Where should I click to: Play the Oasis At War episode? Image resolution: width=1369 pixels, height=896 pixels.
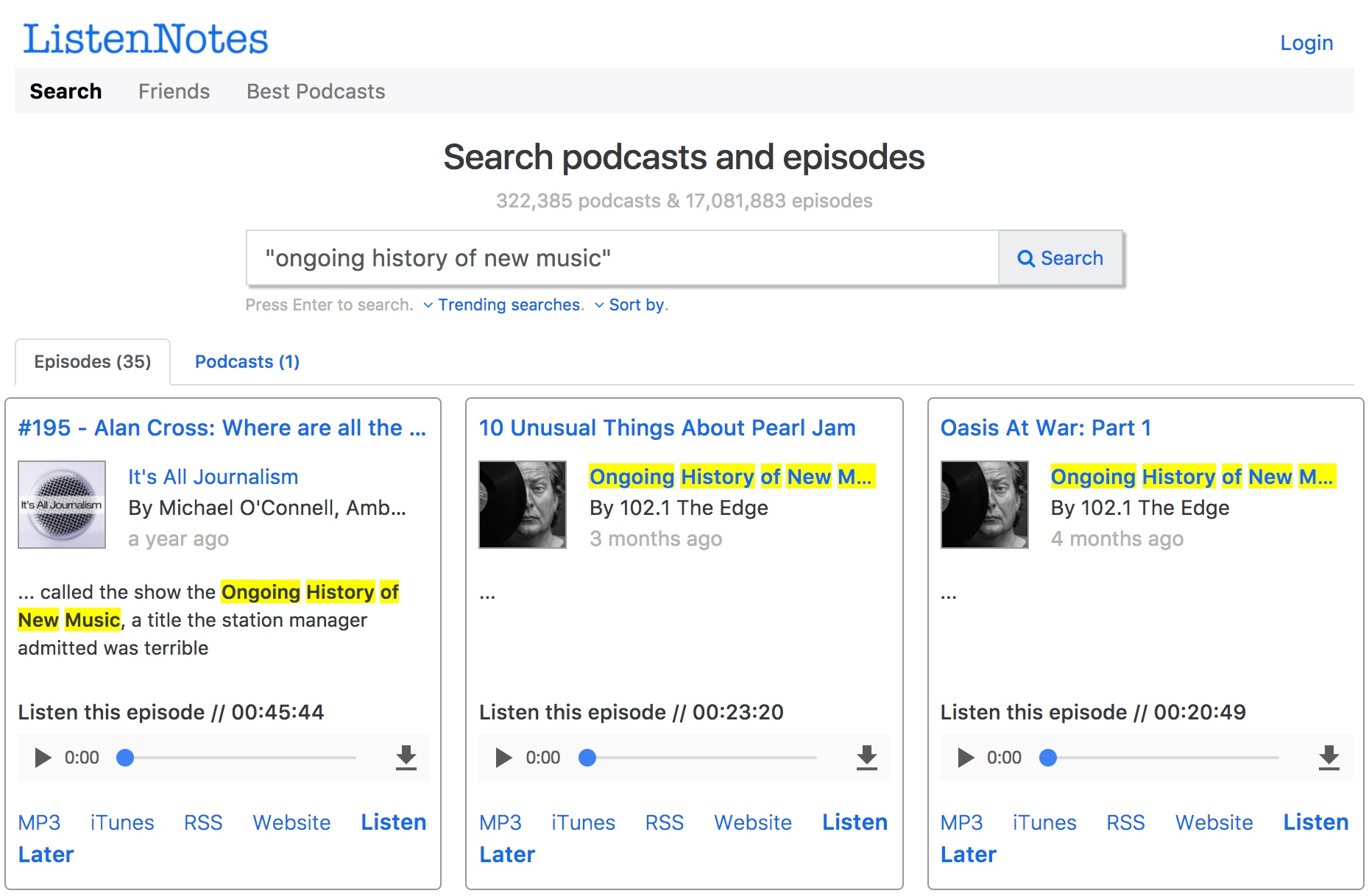click(964, 757)
